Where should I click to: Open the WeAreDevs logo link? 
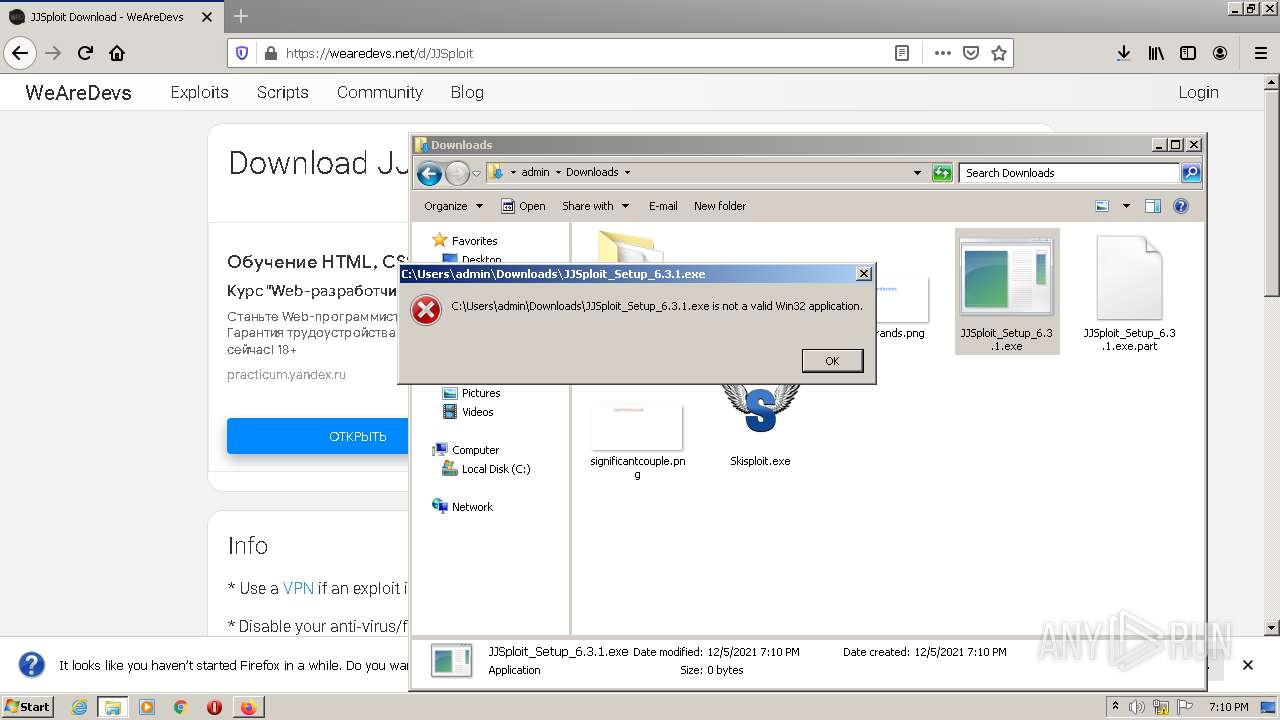(78, 92)
